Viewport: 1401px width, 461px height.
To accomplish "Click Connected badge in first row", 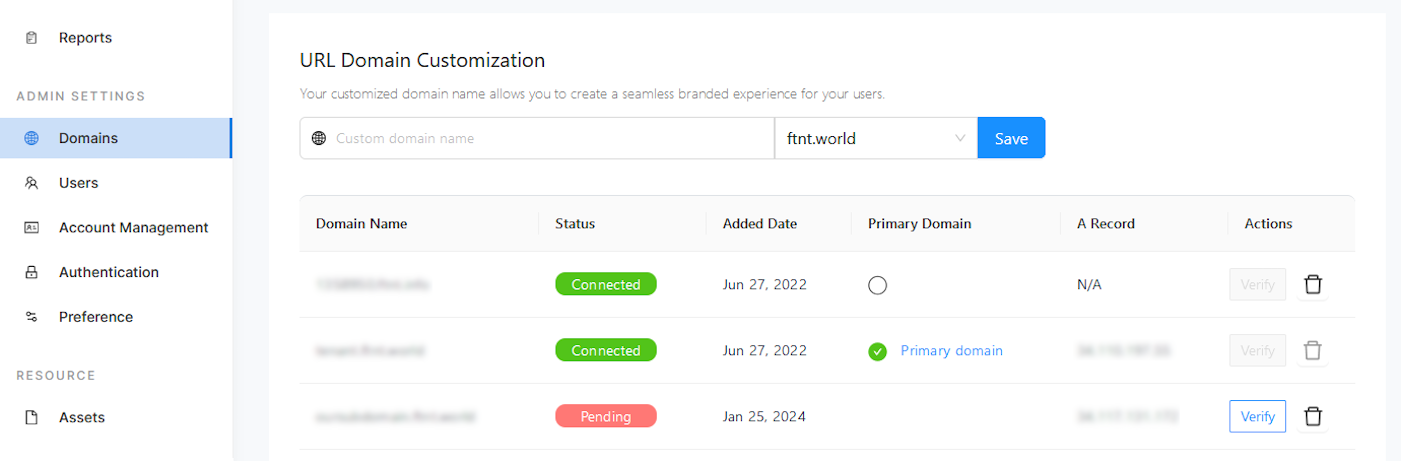I will coord(606,285).
